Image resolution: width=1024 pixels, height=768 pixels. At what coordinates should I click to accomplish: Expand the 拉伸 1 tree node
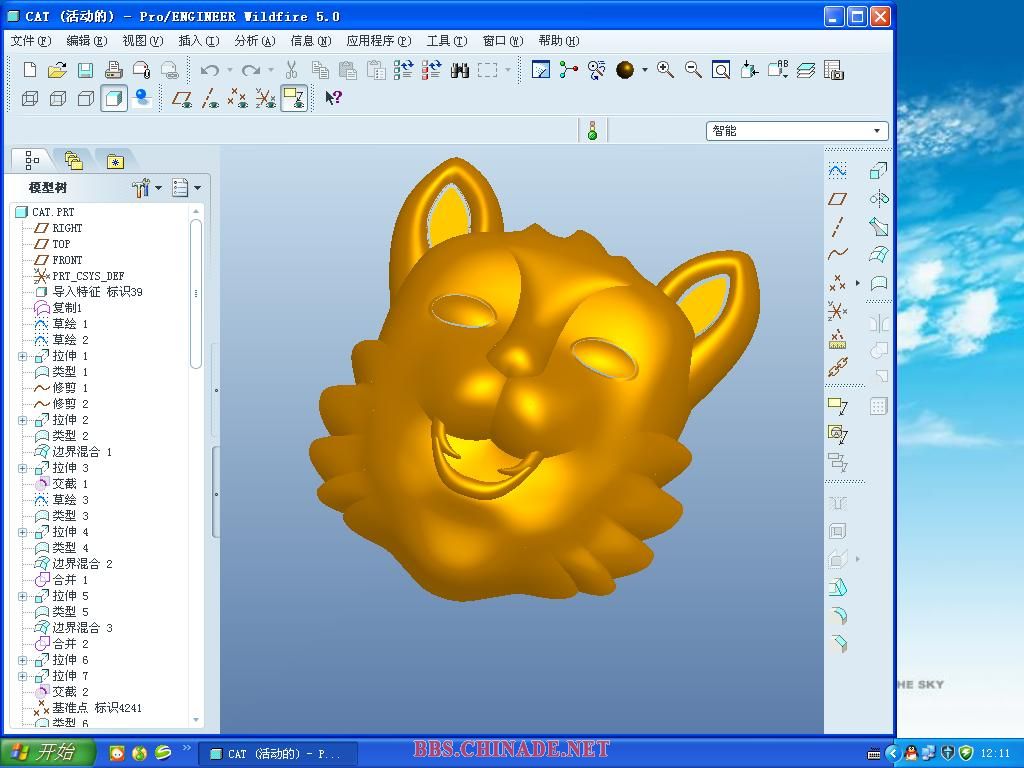tap(22, 356)
